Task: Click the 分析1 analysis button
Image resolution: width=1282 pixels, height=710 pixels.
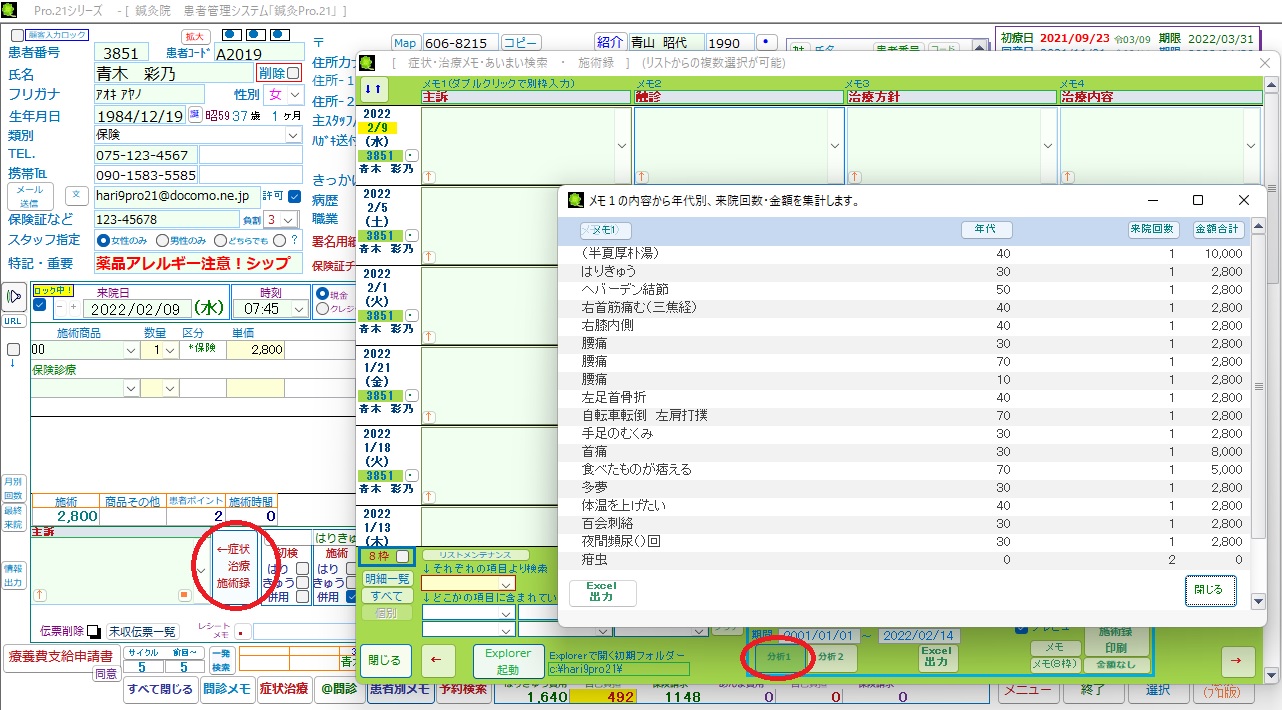Action: (779, 657)
